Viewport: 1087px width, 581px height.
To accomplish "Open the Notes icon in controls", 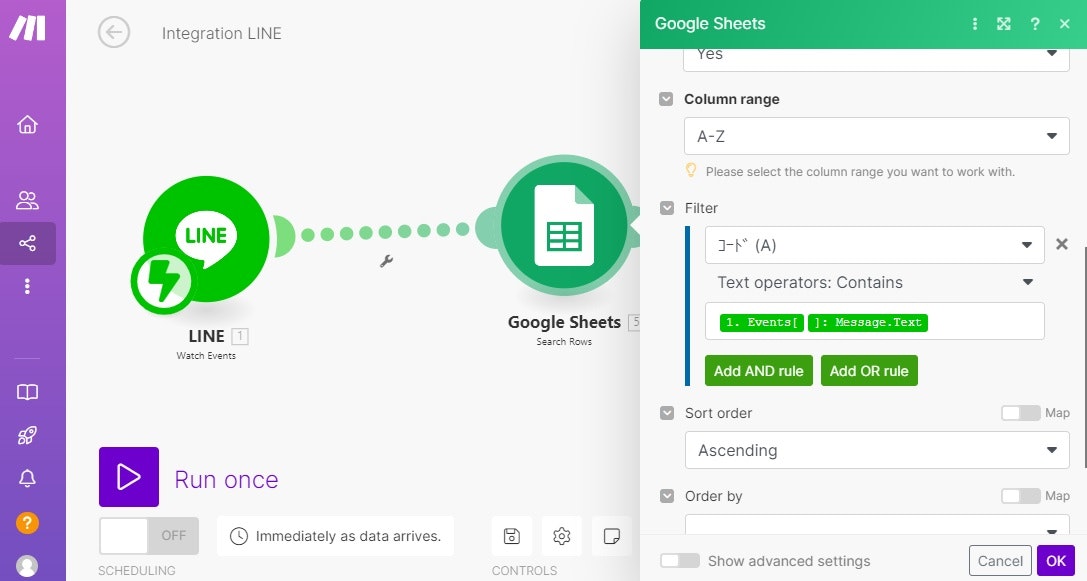I will pyautogui.click(x=611, y=536).
